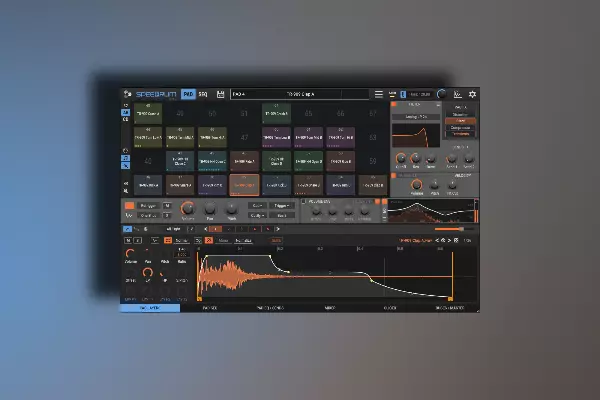
Task: Select the empty pad numbered 47
Action: pyautogui.click(x=244, y=137)
